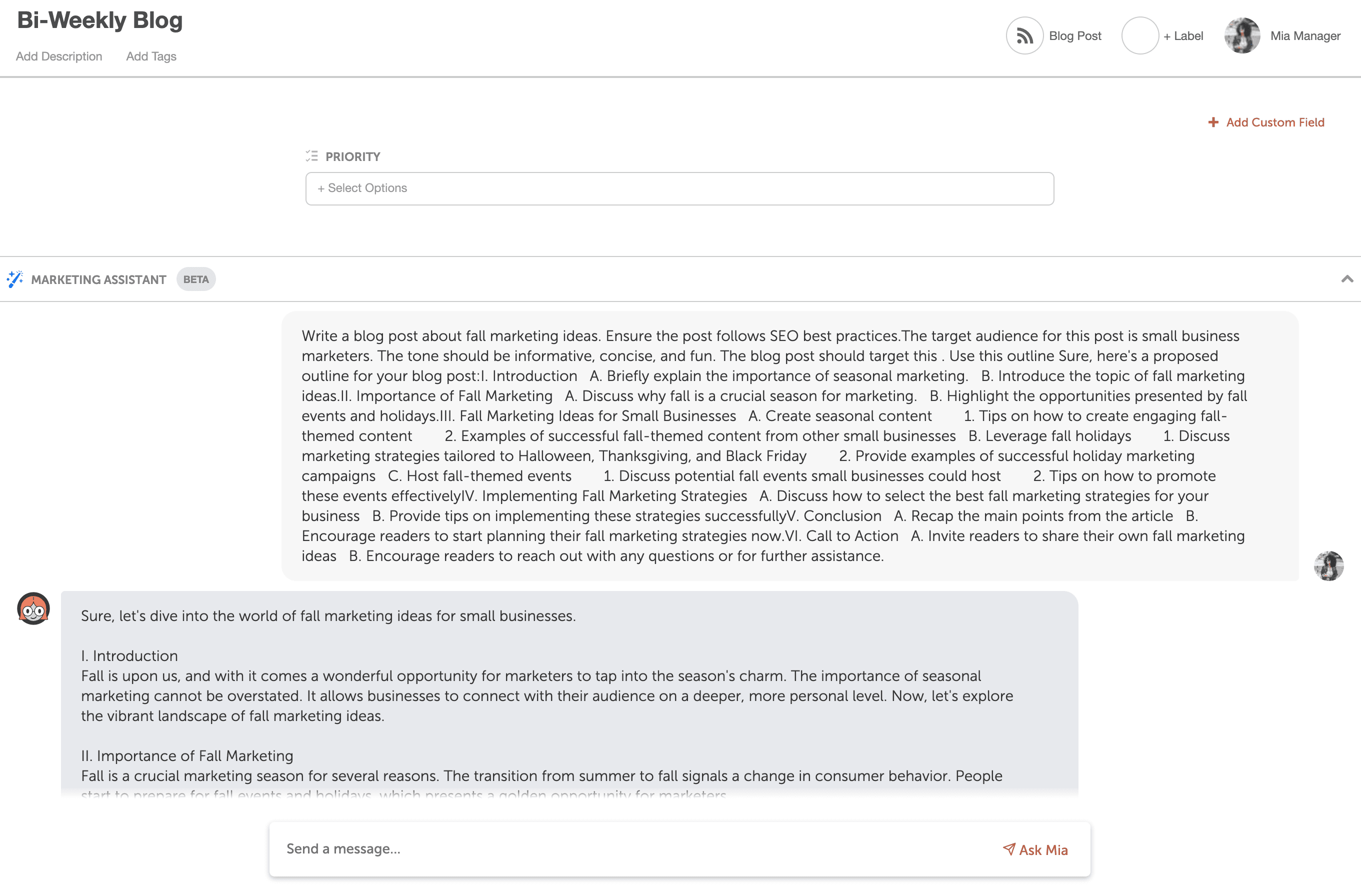The height and width of the screenshot is (896, 1361).
Task: Click the Priority checklist icon
Action: point(311,155)
